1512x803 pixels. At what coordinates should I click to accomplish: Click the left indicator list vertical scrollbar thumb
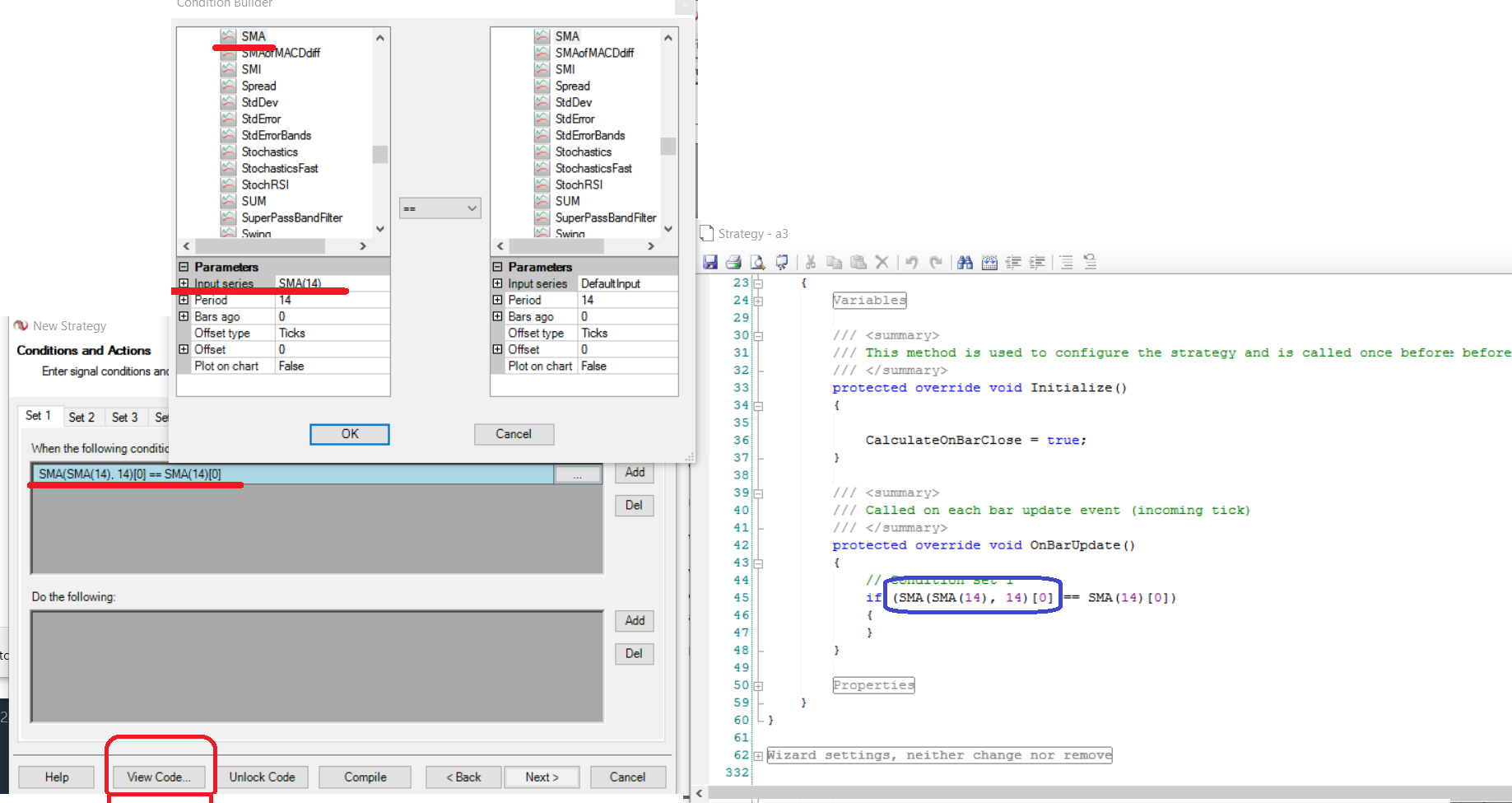coord(379,154)
